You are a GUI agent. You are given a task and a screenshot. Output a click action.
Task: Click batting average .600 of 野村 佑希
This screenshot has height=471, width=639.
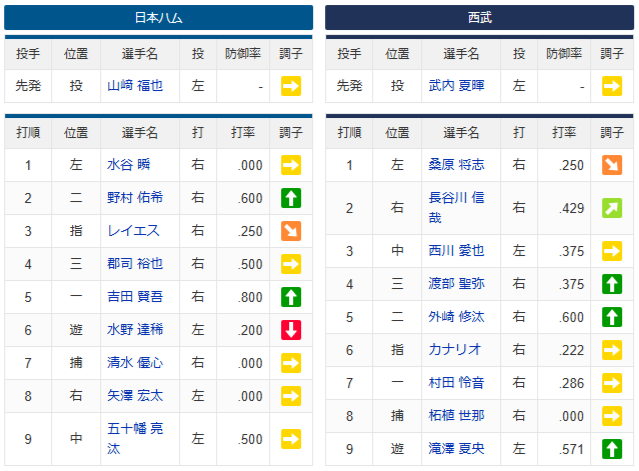point(250,198)
